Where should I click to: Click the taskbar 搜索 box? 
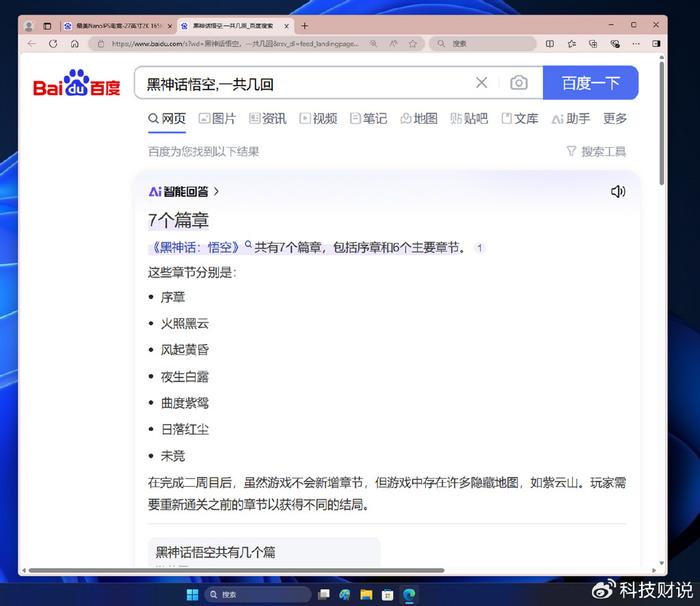pos(258,594)
